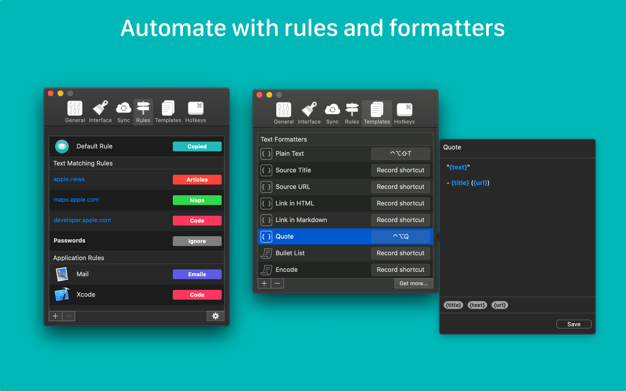Open Sync tab in Templates window

332,113
